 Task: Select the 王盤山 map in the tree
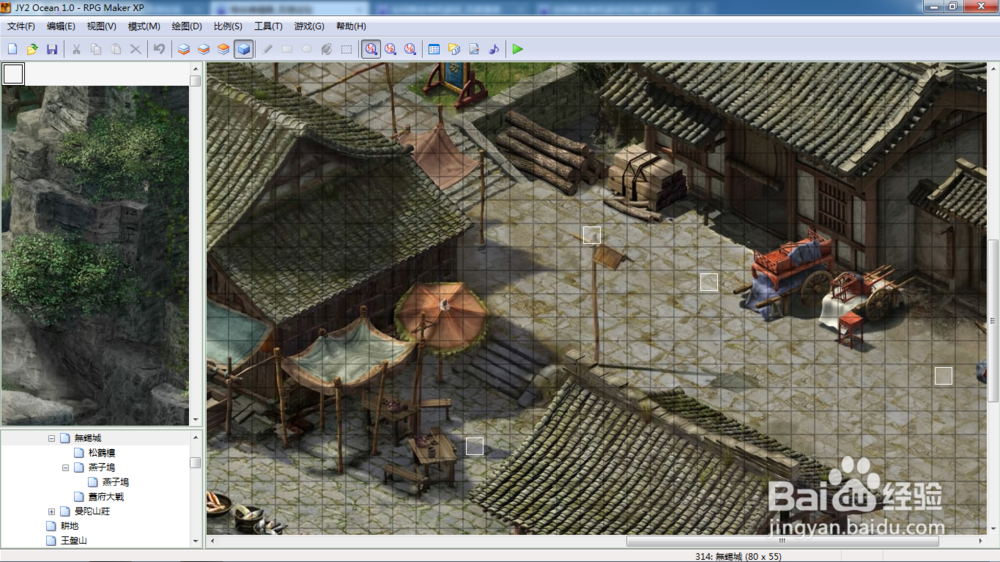click(x=73, y=540)
